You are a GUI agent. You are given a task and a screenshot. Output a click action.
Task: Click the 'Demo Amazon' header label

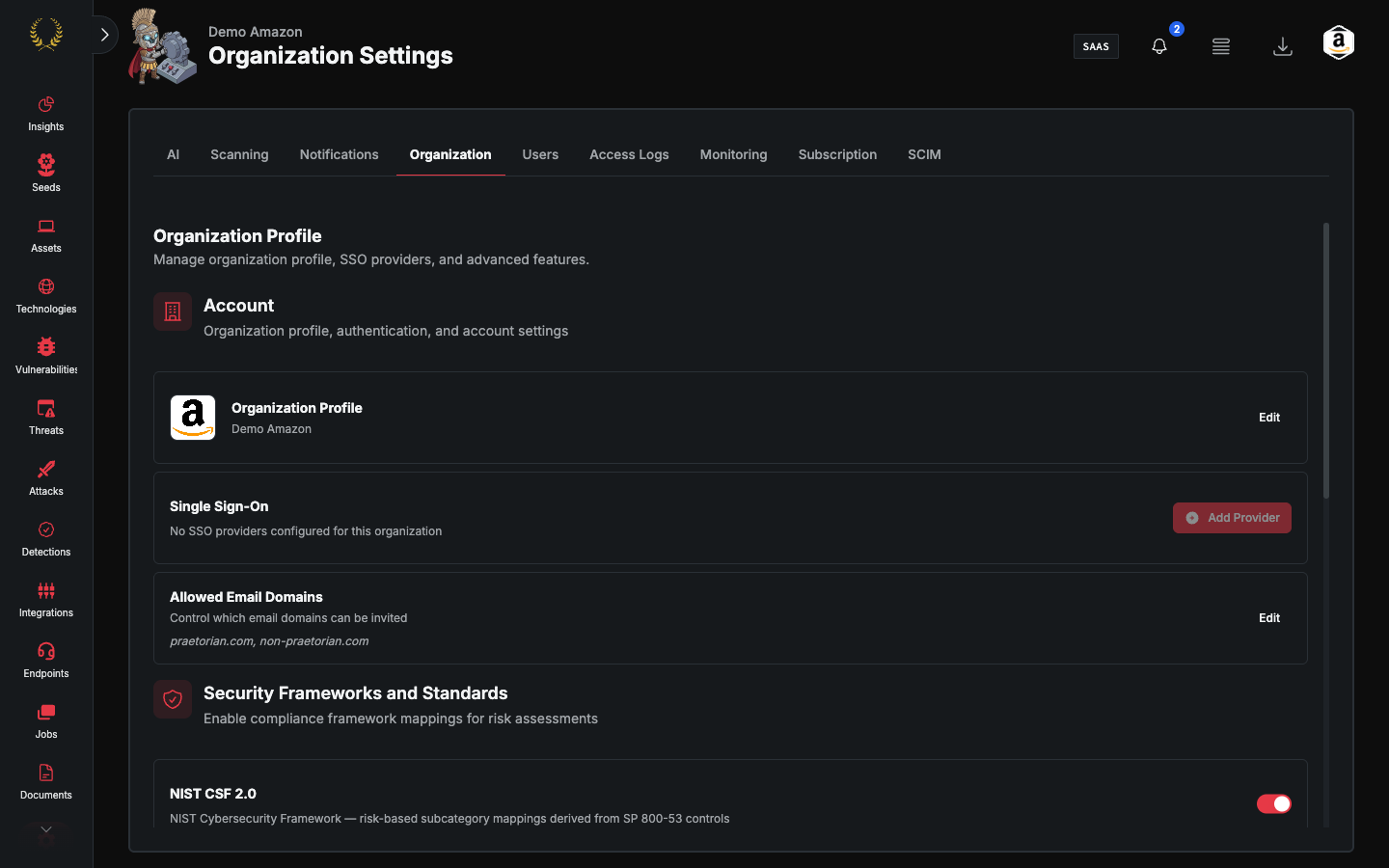256,32
